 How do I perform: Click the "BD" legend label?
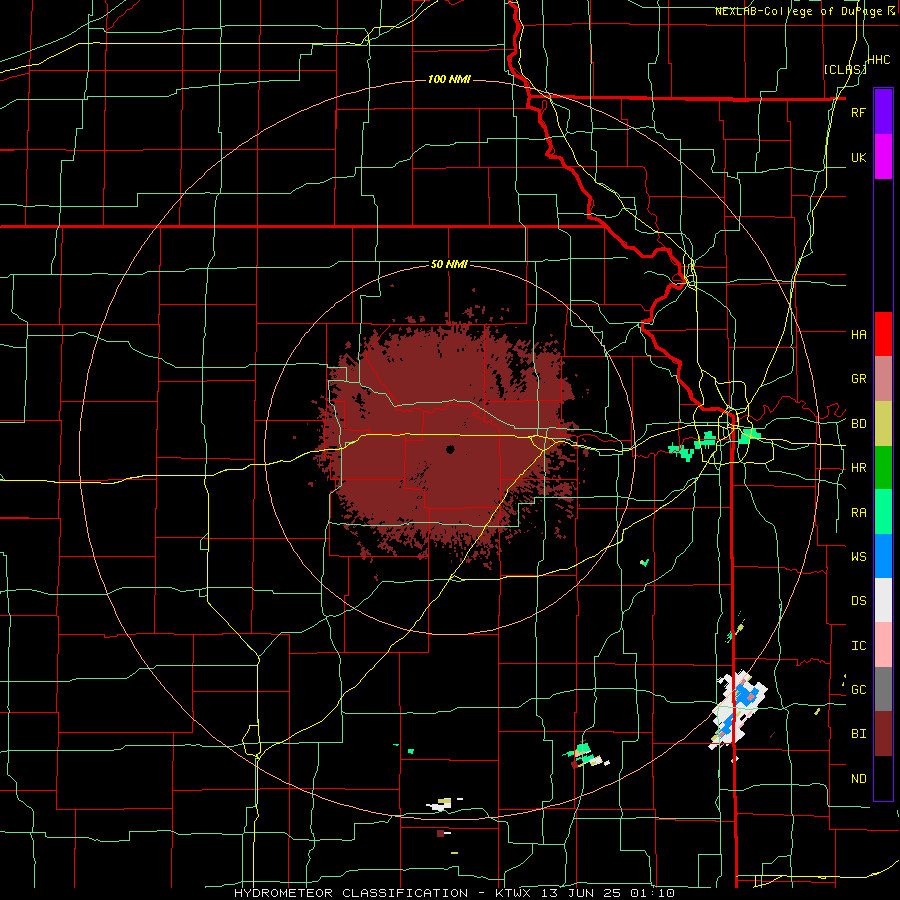click(x=858, y=424)
